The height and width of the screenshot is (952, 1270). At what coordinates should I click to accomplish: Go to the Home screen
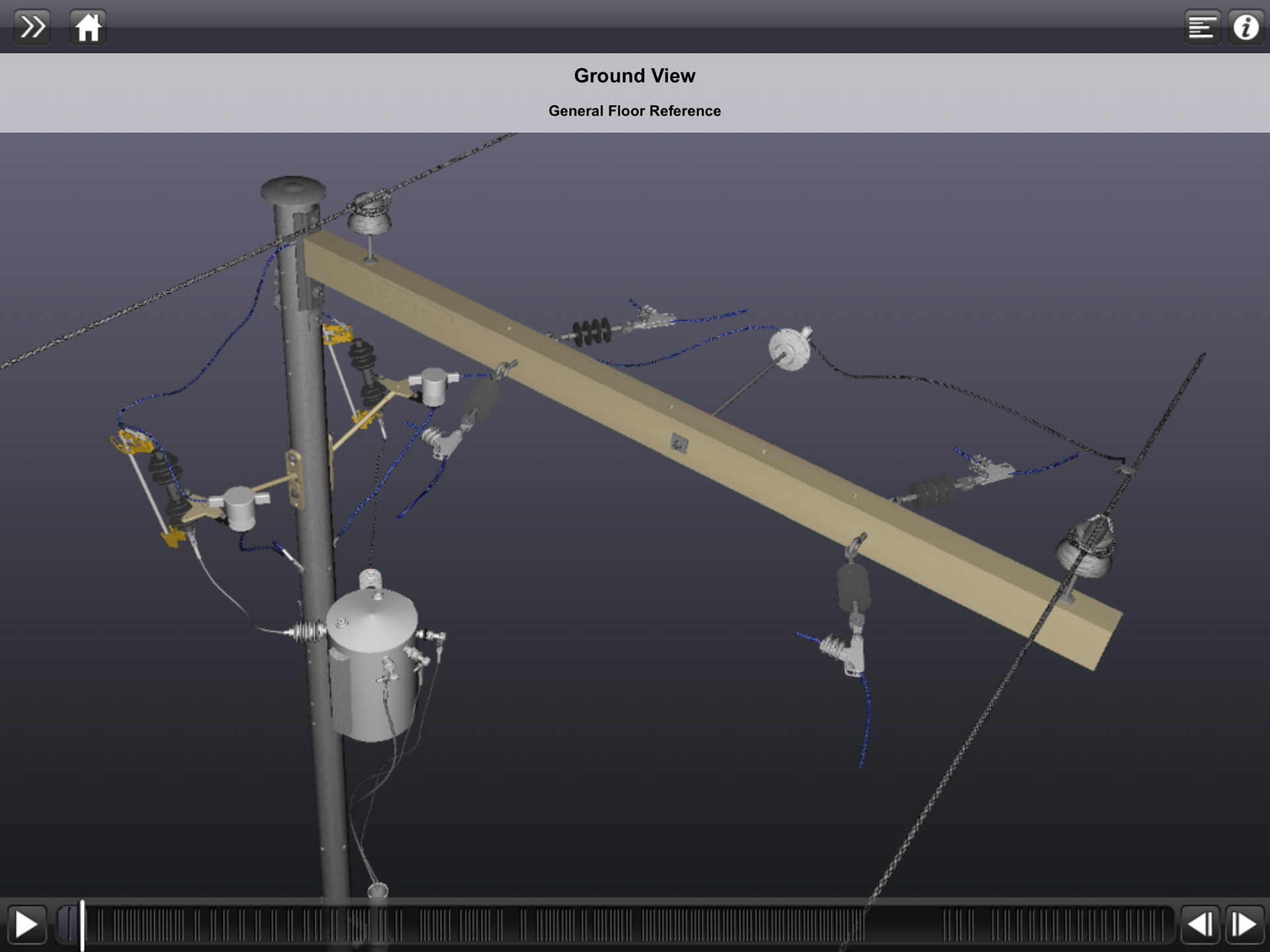[88, 27]
